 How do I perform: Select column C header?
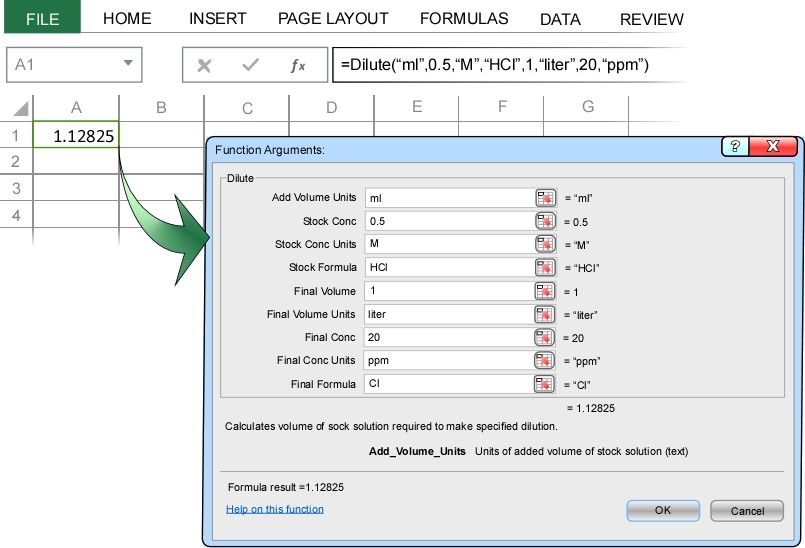247,108
